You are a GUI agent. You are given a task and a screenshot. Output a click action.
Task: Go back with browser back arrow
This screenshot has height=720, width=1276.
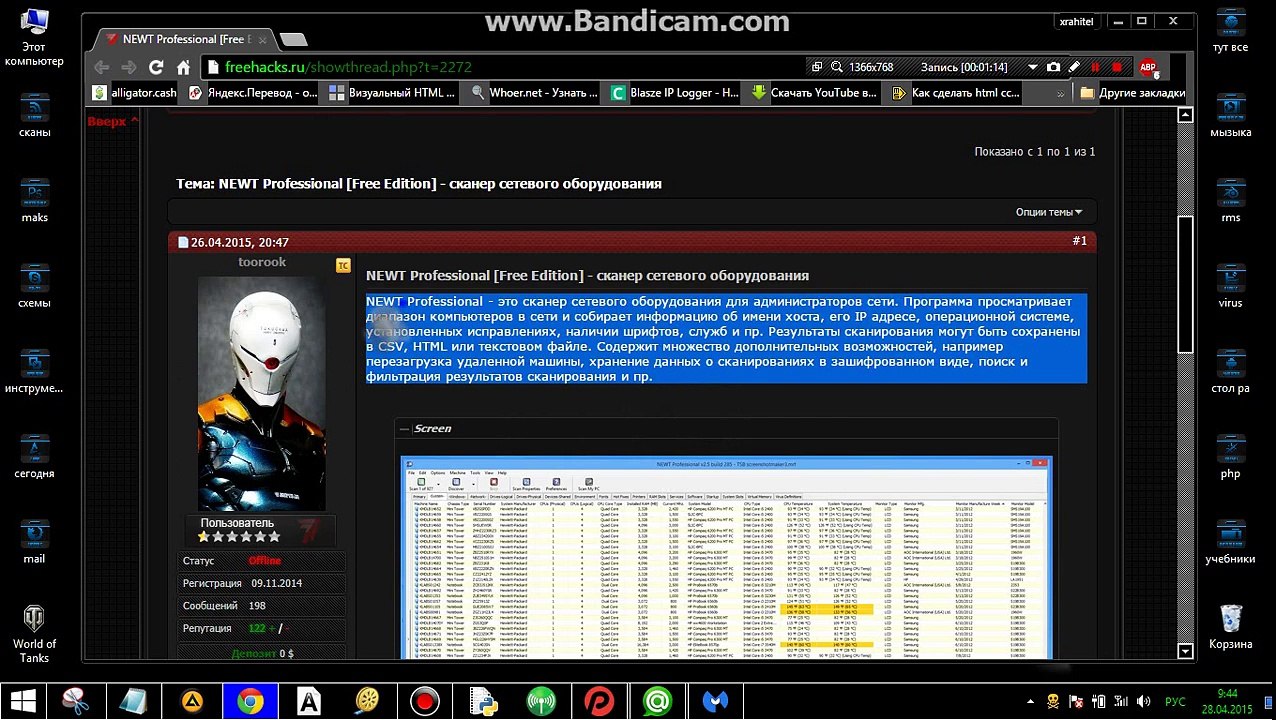point(101,67)
